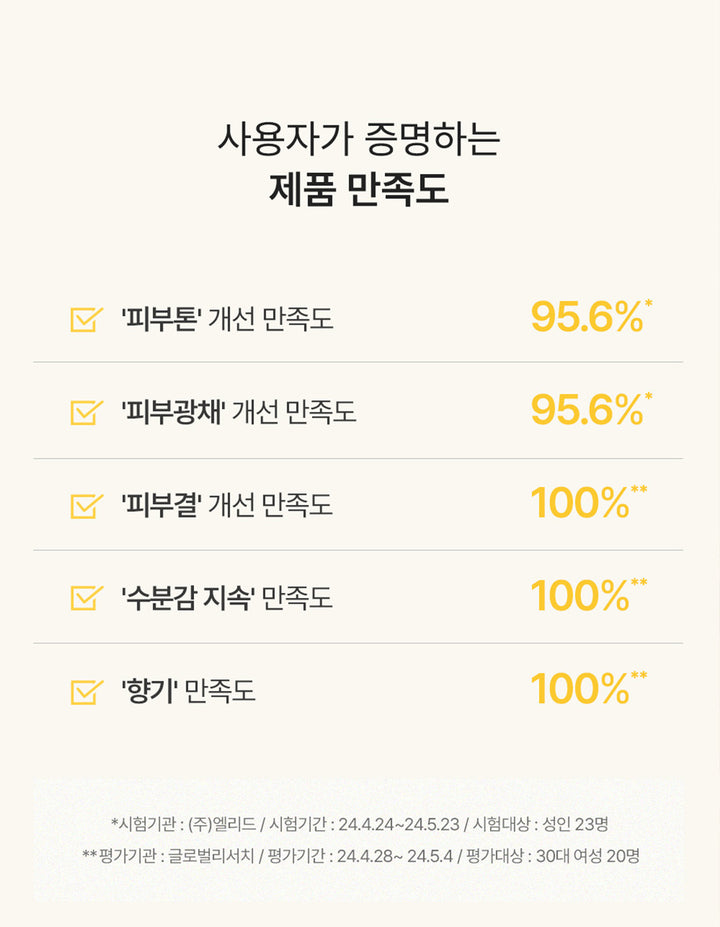Click the 95.6% figure in the 피부톤 row
Image resolution: width=720 pixels, height=927 pixels.
(x=586, y=318)
